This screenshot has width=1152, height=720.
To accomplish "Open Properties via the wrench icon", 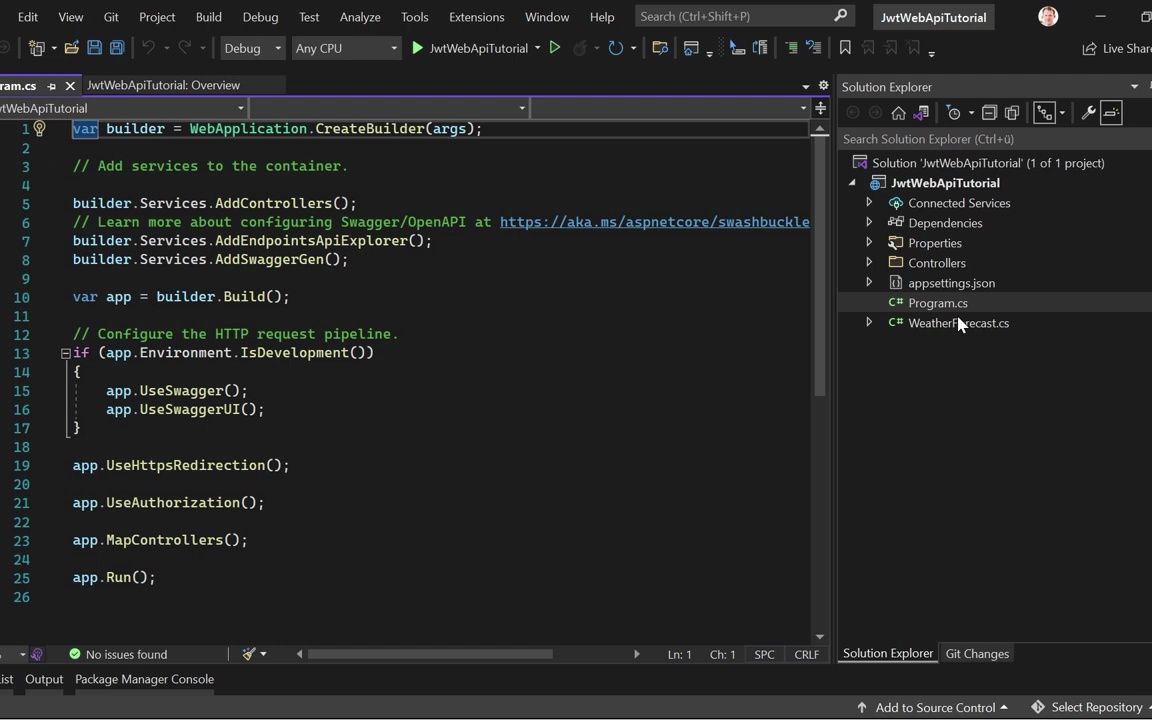I will [x=1088, y=113].
